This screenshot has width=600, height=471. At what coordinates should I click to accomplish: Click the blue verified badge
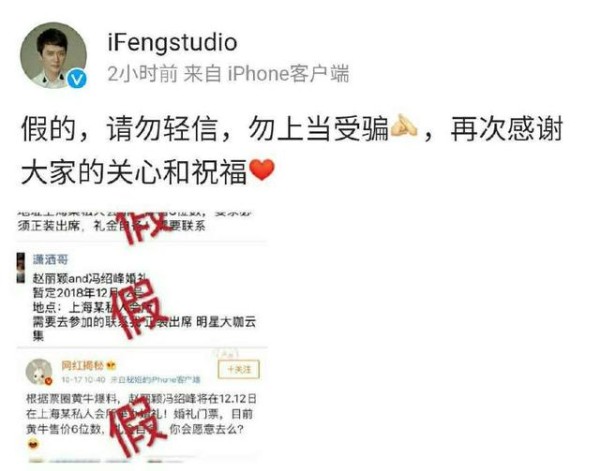(x=77, y=79)
